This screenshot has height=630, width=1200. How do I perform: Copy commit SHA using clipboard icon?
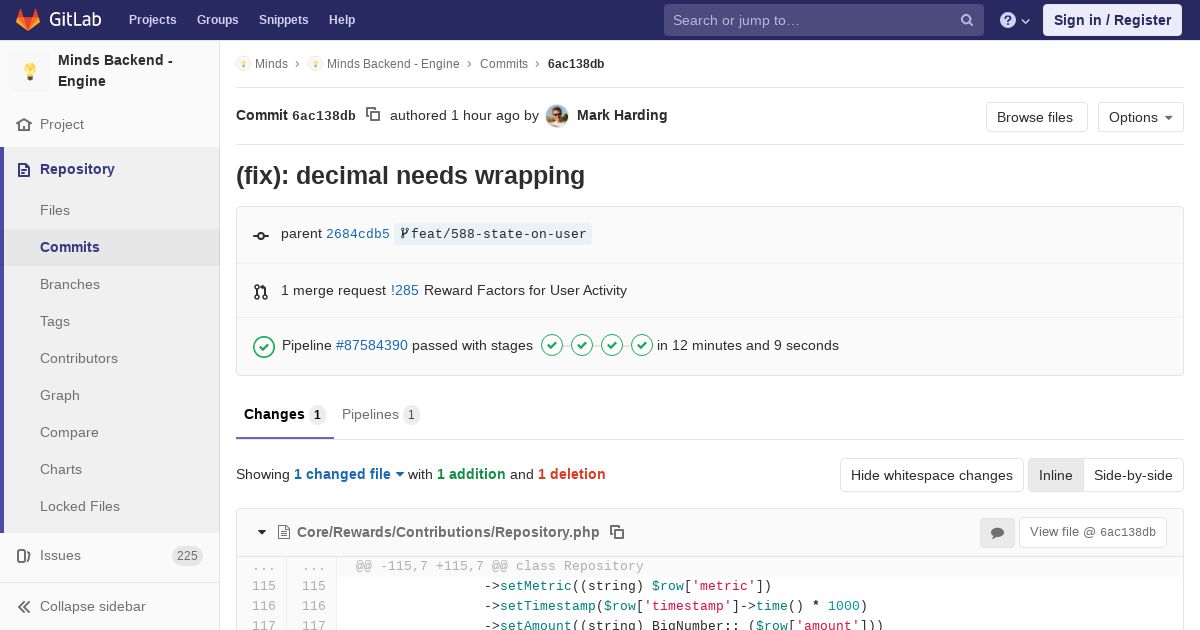pos(373,115)
